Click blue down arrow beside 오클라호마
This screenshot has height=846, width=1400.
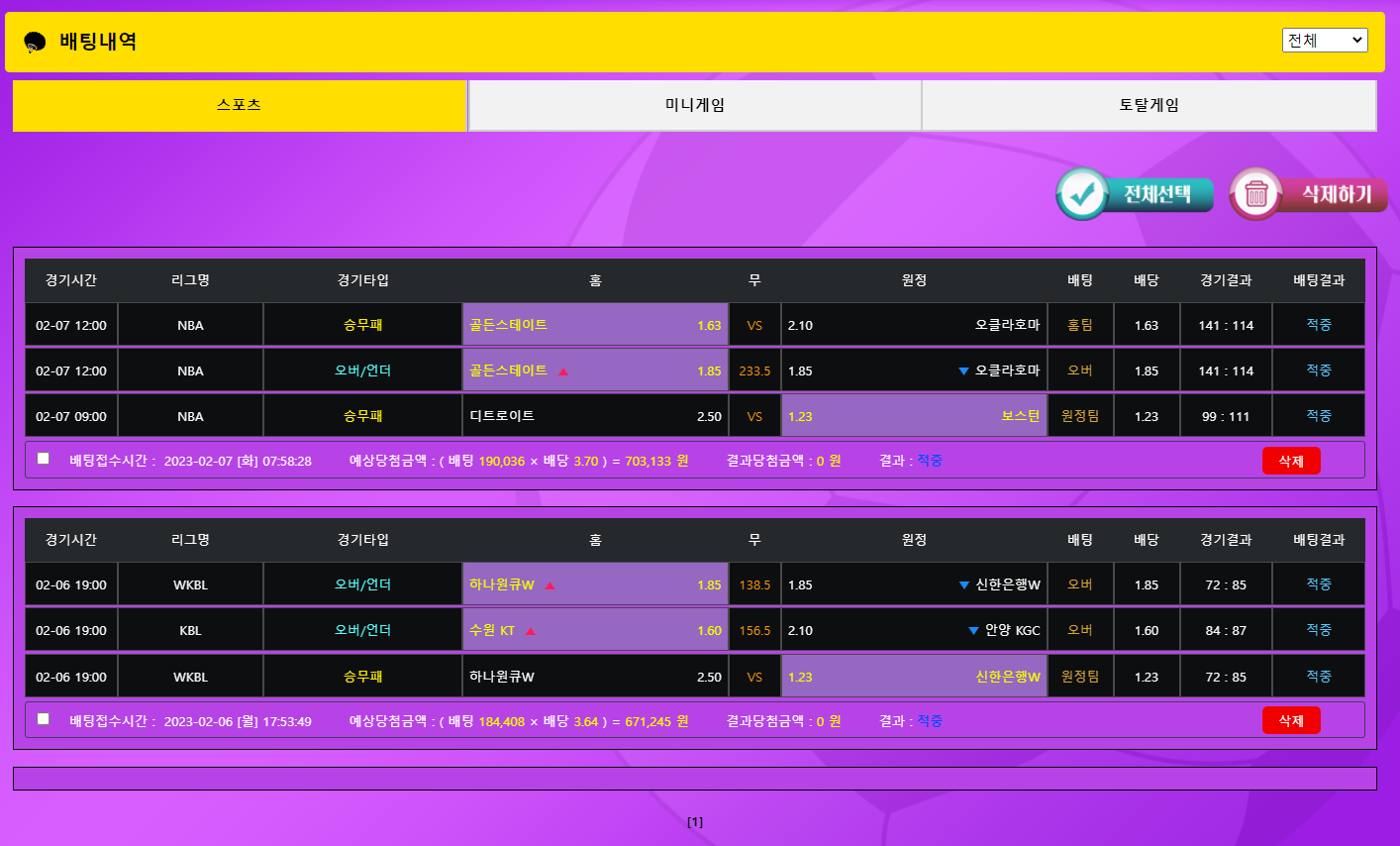pos(963,371)
